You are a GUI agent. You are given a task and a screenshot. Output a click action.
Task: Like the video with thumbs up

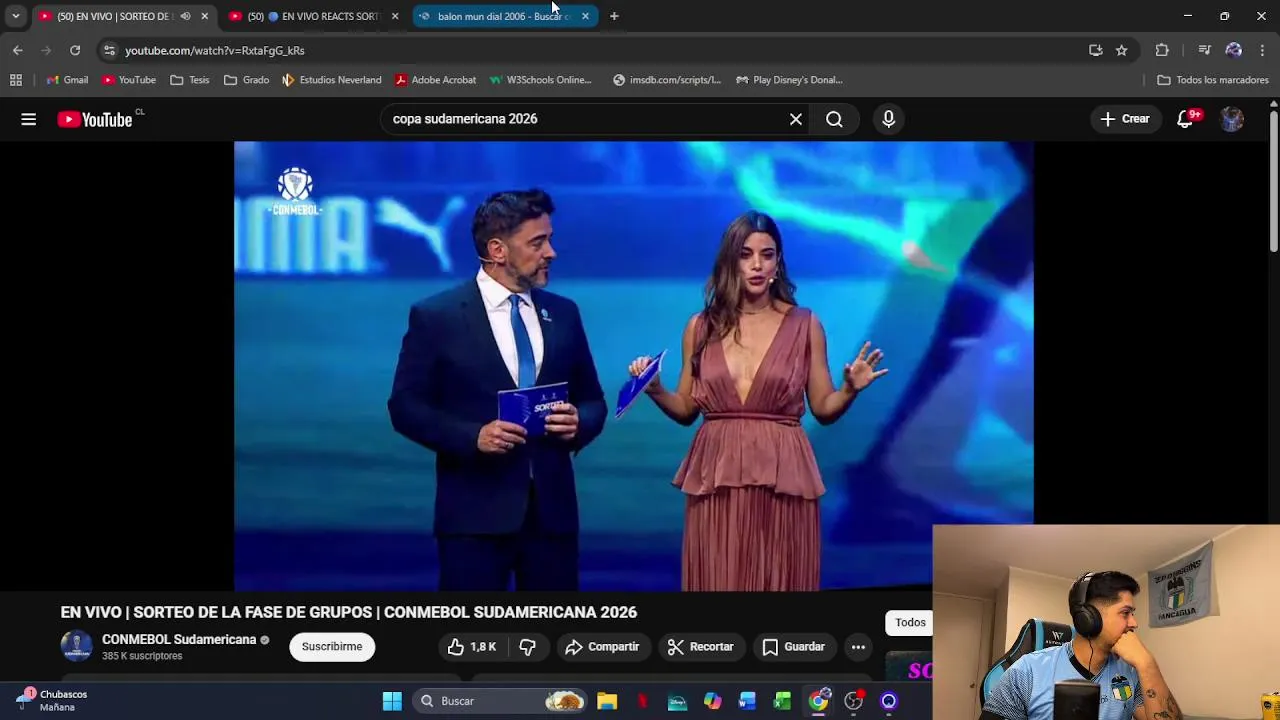[472, 647]
